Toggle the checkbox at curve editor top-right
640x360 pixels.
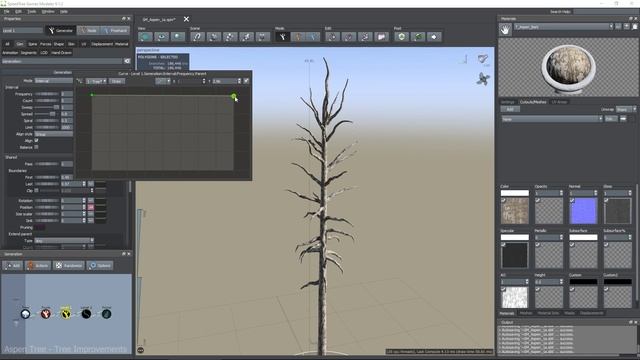pyautogui.click(x=246, y=81)
